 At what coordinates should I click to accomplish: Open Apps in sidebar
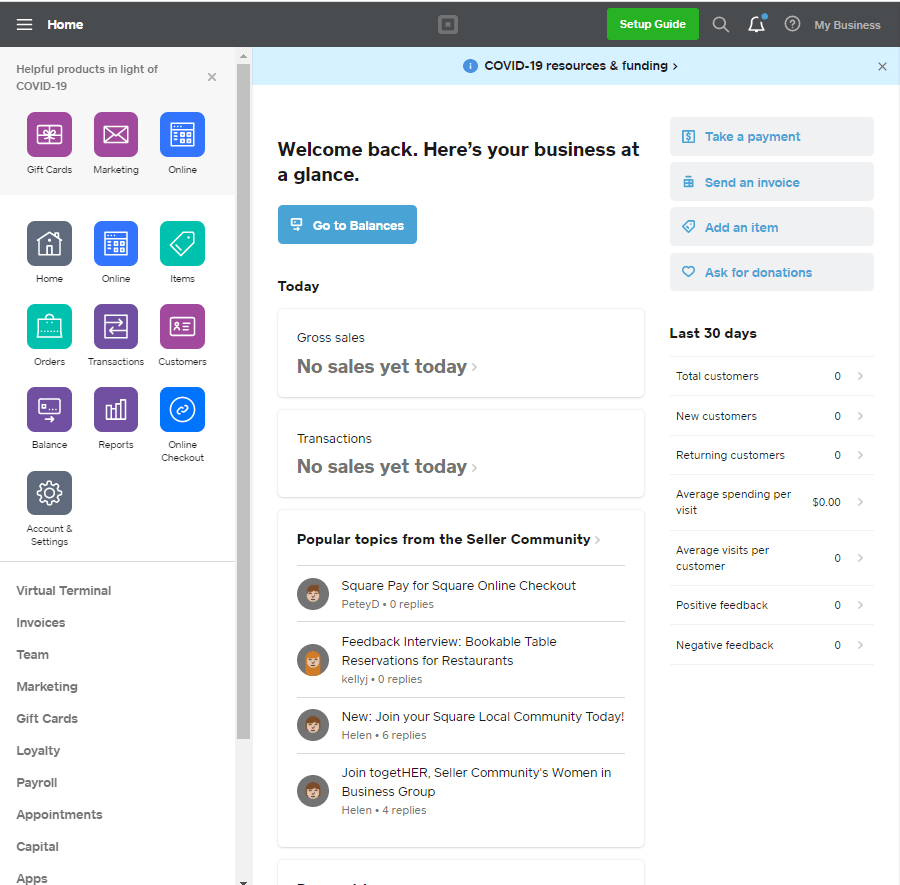pos(32,879)
